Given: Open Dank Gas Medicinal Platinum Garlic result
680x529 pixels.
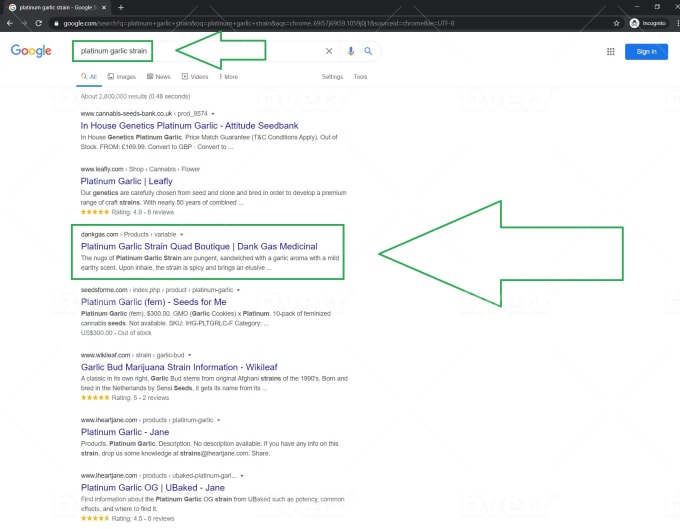Looking at the screenshot, I should pyautogui.click(x=199, y=246).
